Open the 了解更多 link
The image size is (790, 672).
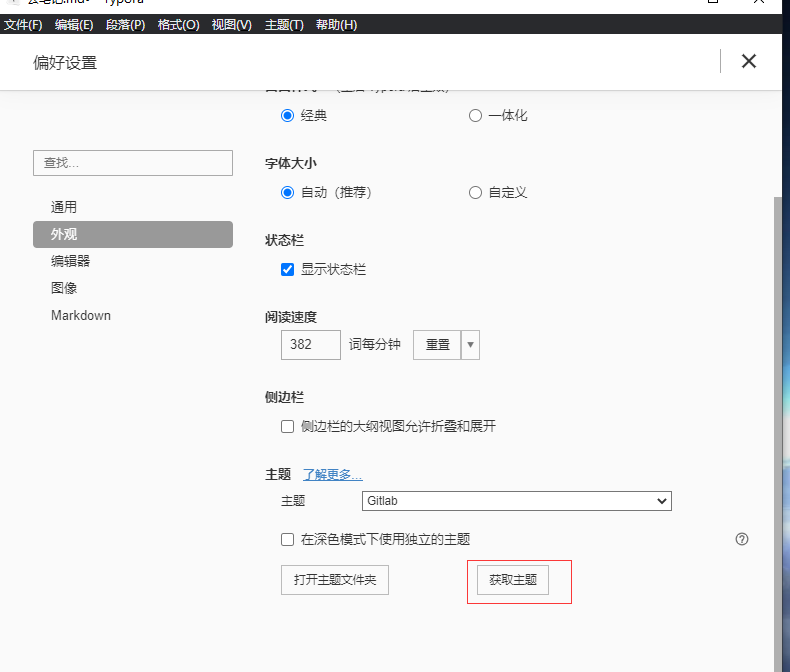(x=333, y=474)
